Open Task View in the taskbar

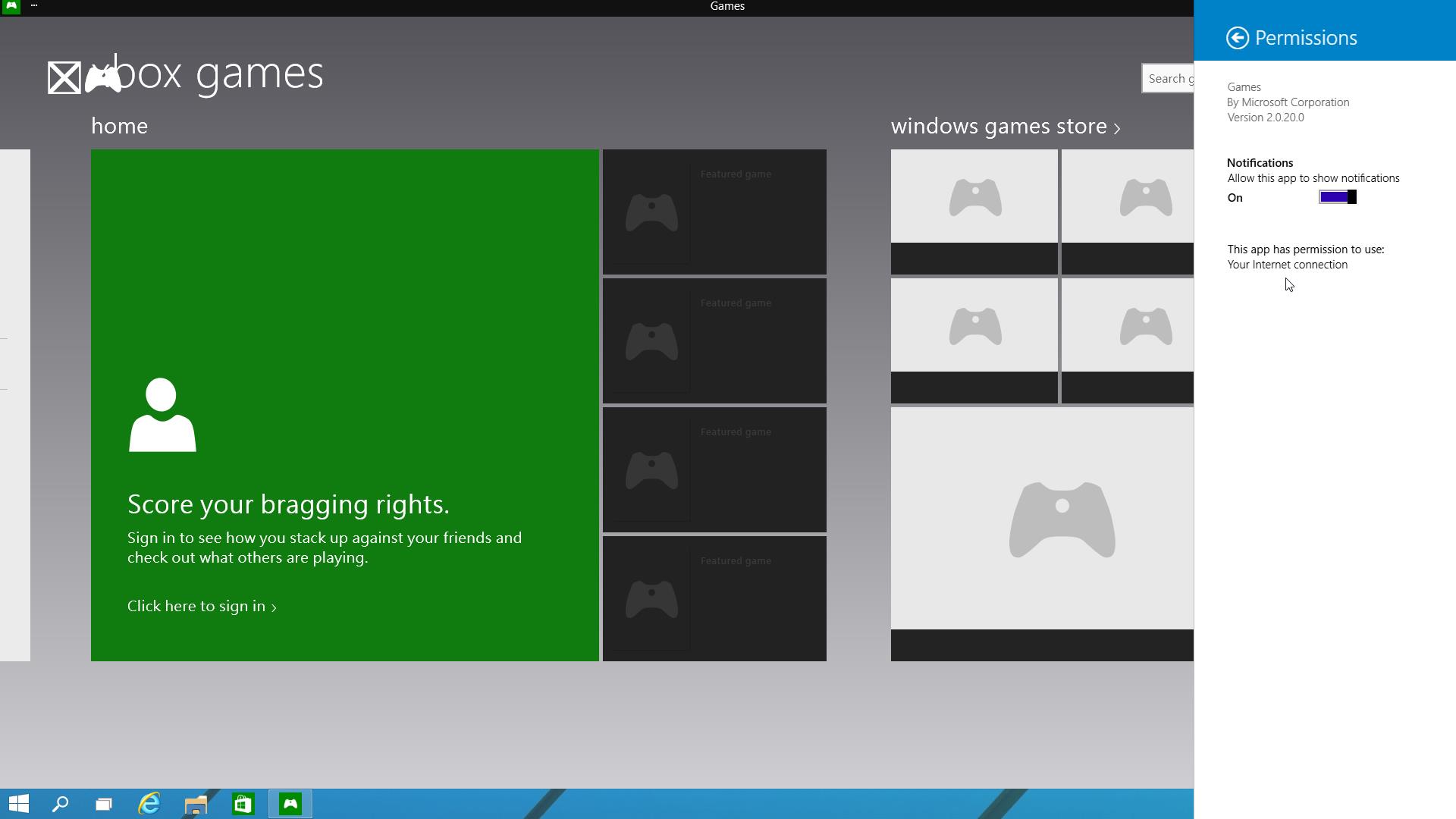104,804
